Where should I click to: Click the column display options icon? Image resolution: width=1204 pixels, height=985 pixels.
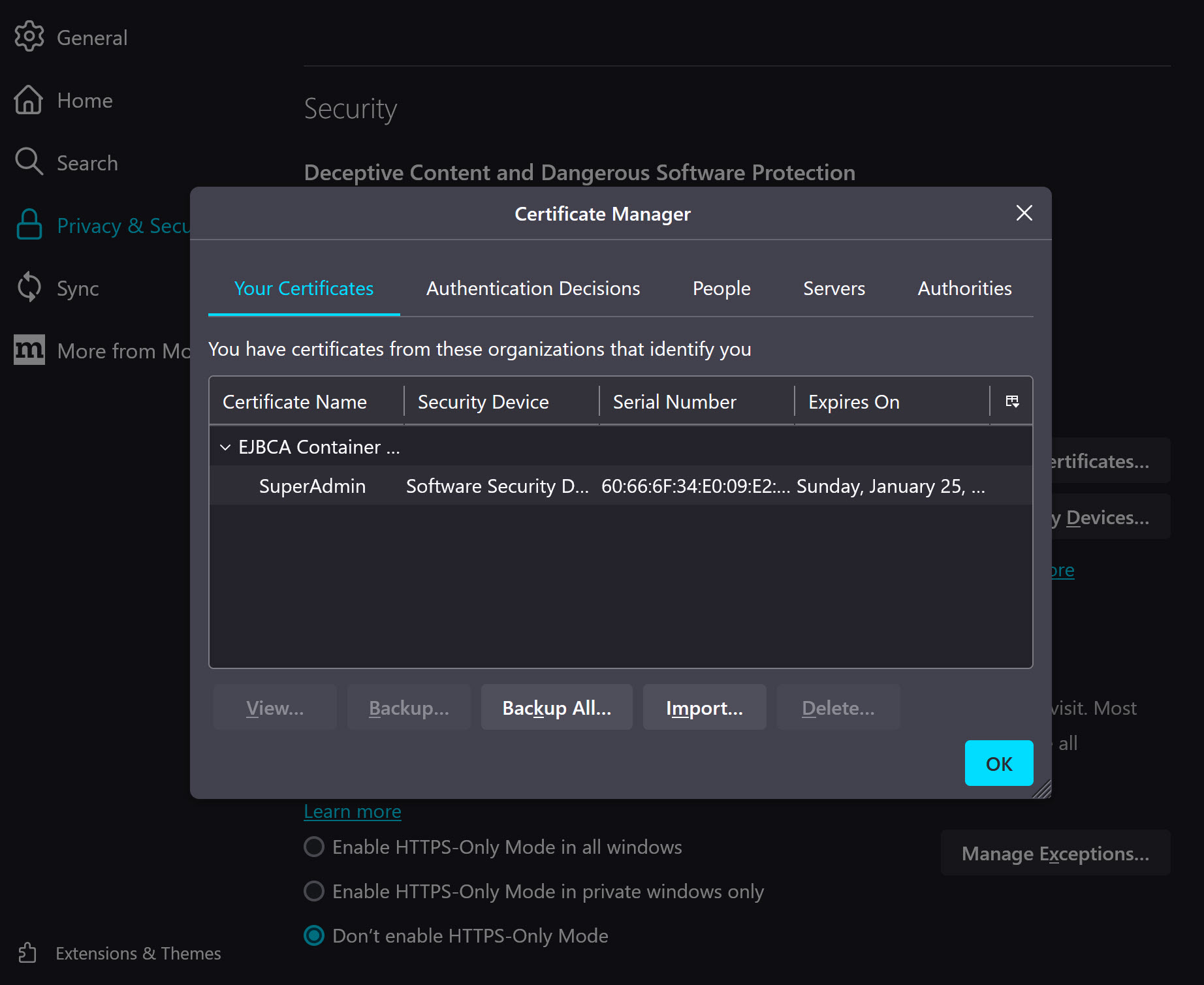(x=1012, y=401)
